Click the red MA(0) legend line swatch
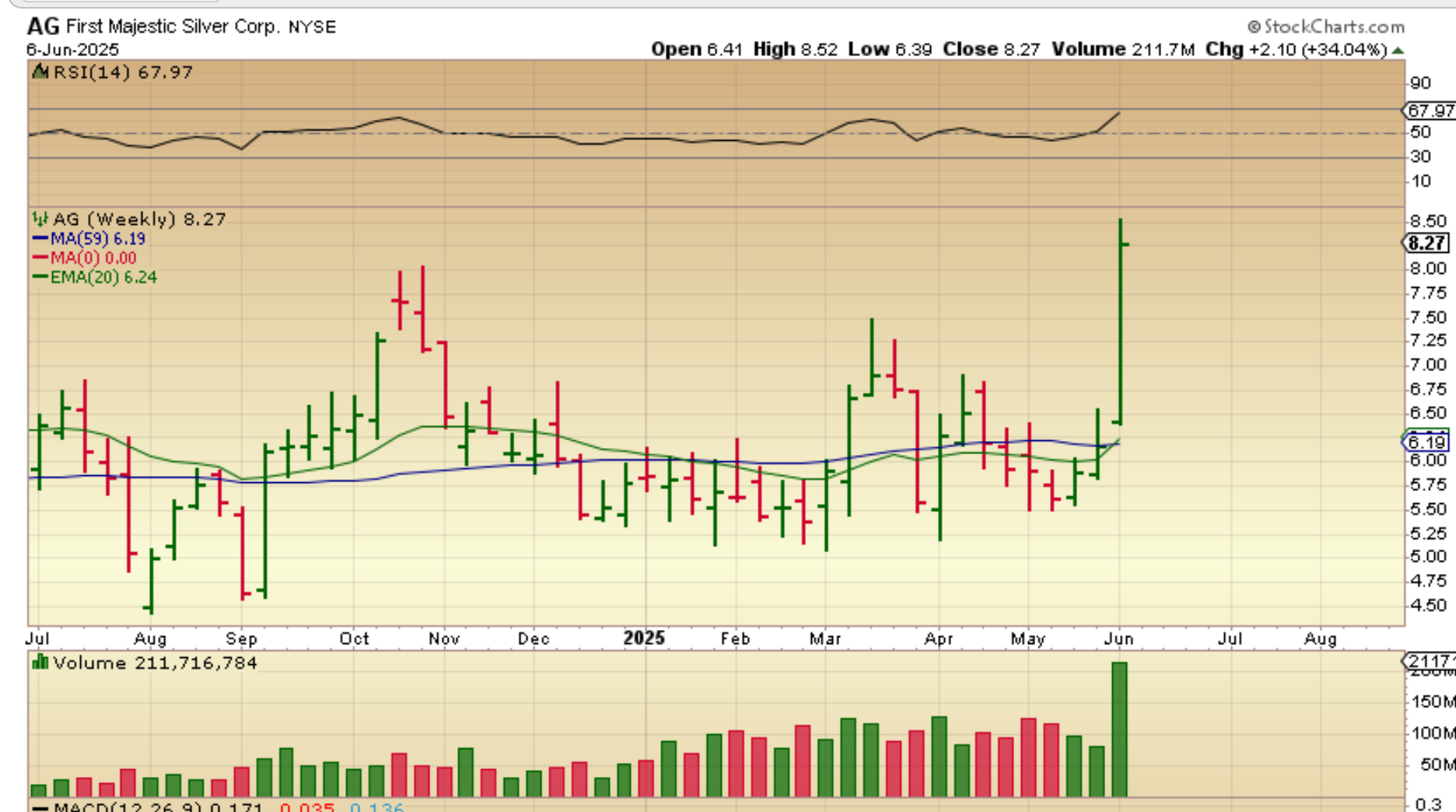 tap(40, 257)
